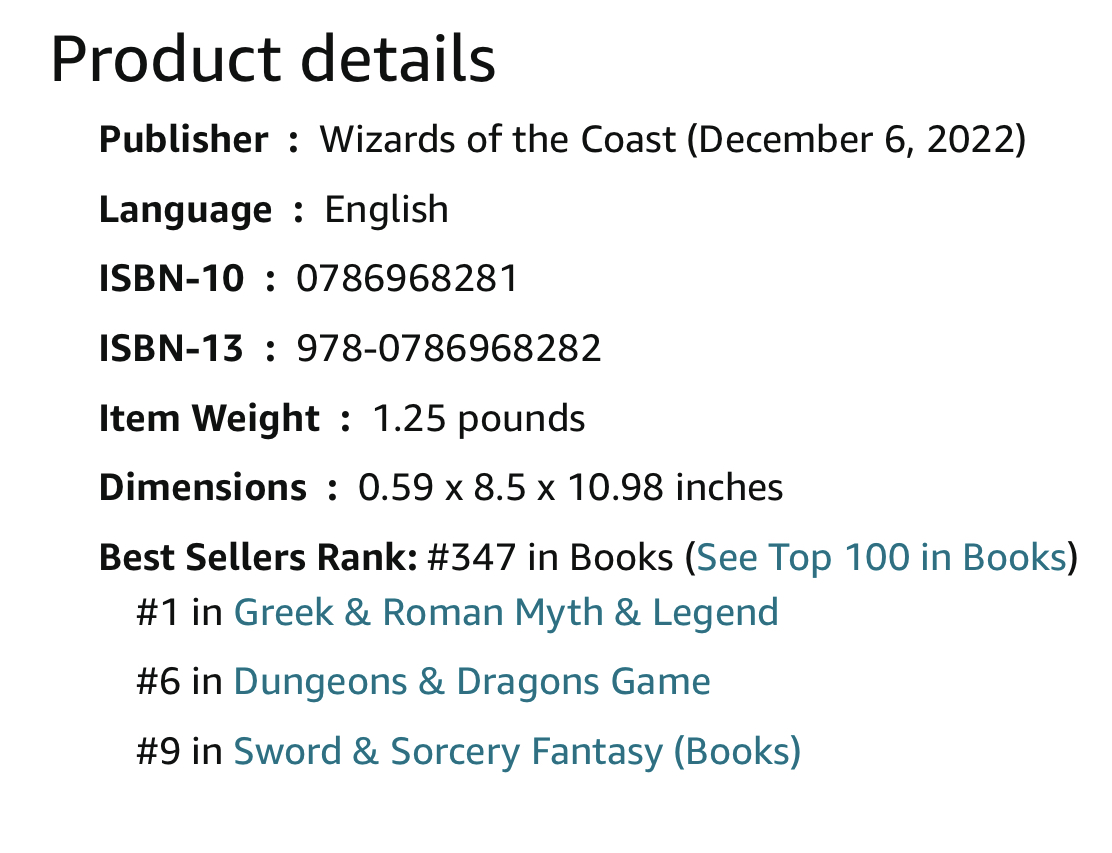Click the English language value
This screenshot has width=1112, height=853.
point(386,210)
